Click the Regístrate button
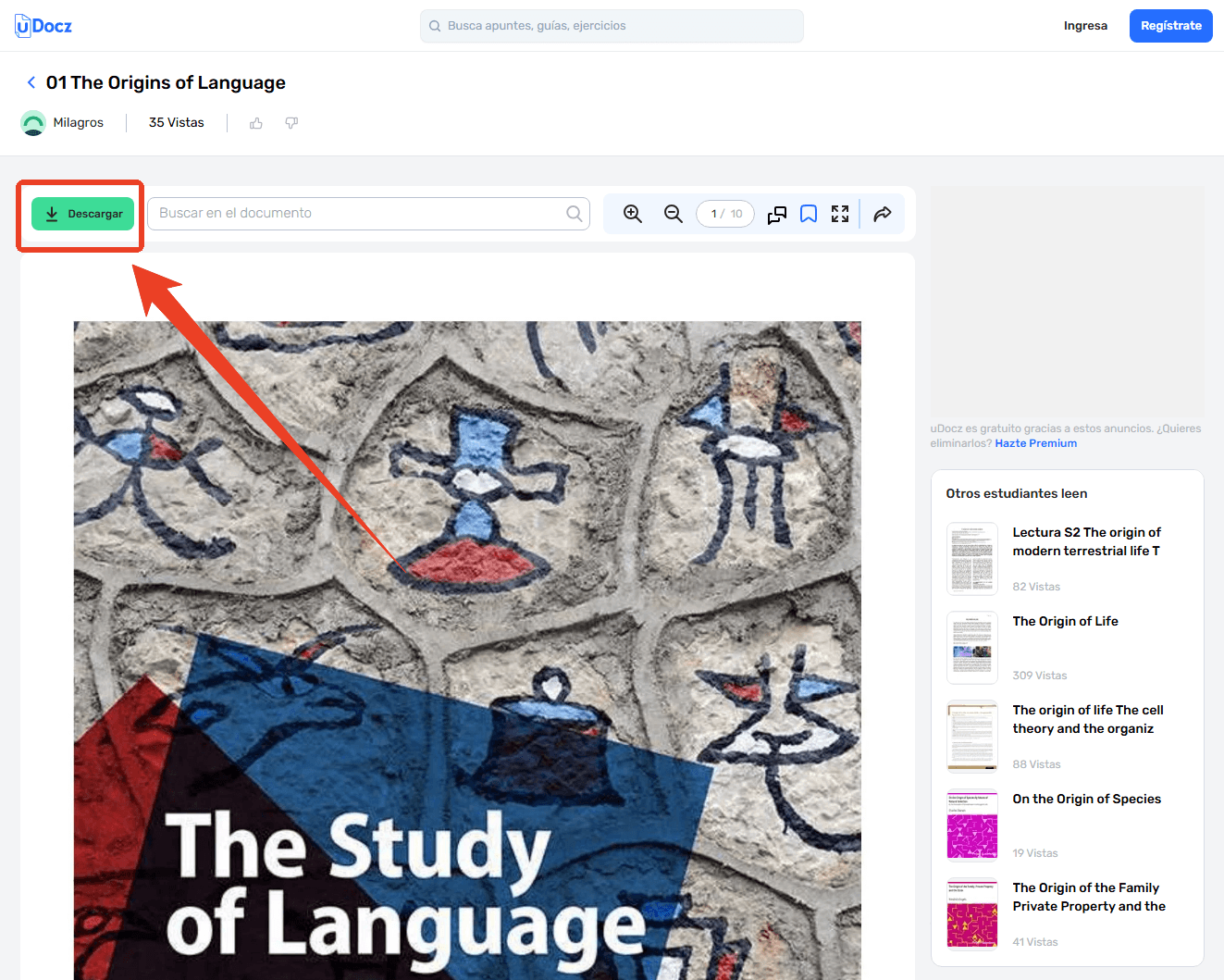Viewport: 1224px width, 980px height. point(1171,26)
